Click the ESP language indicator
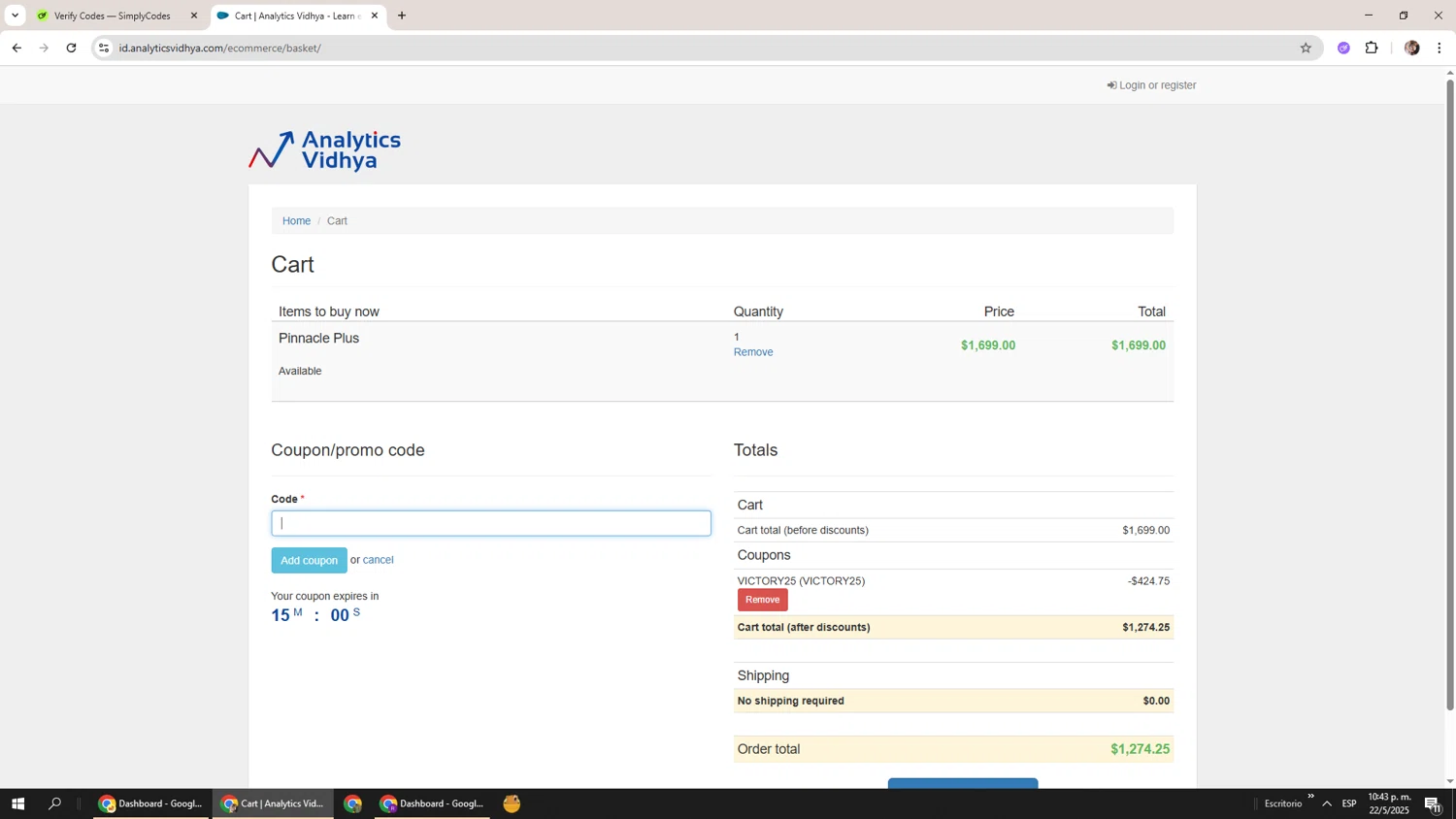The image size is (1456, 819). [1349, 803]
